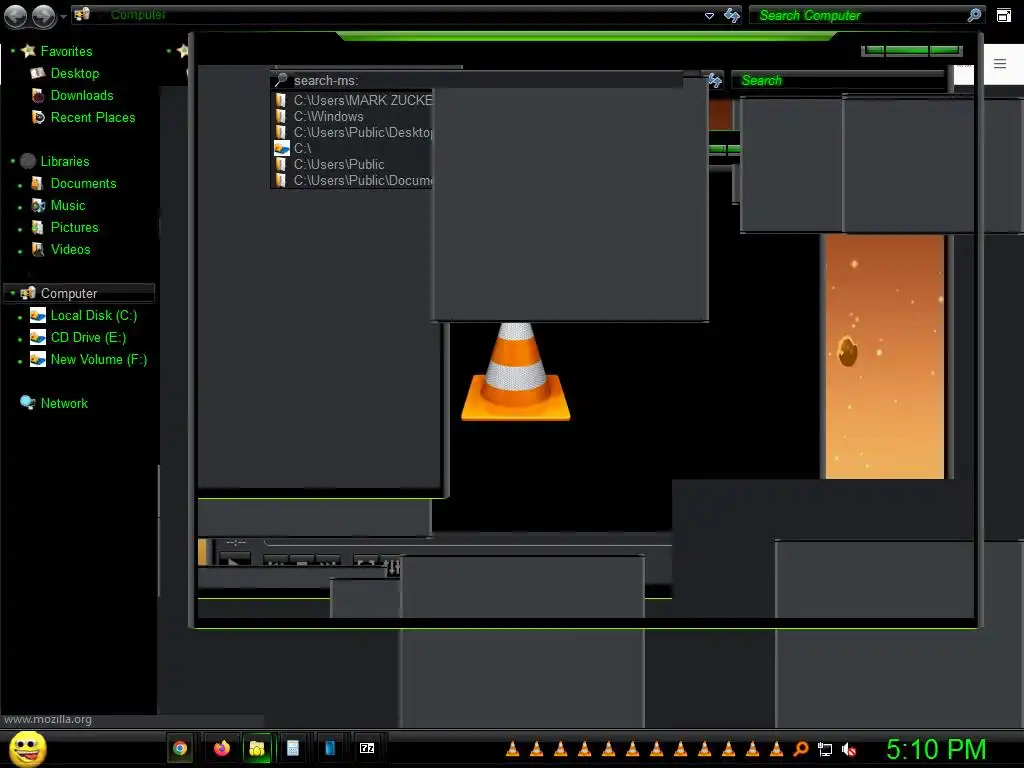
Task: Click the Music library icon
Action: pos(38,206)
